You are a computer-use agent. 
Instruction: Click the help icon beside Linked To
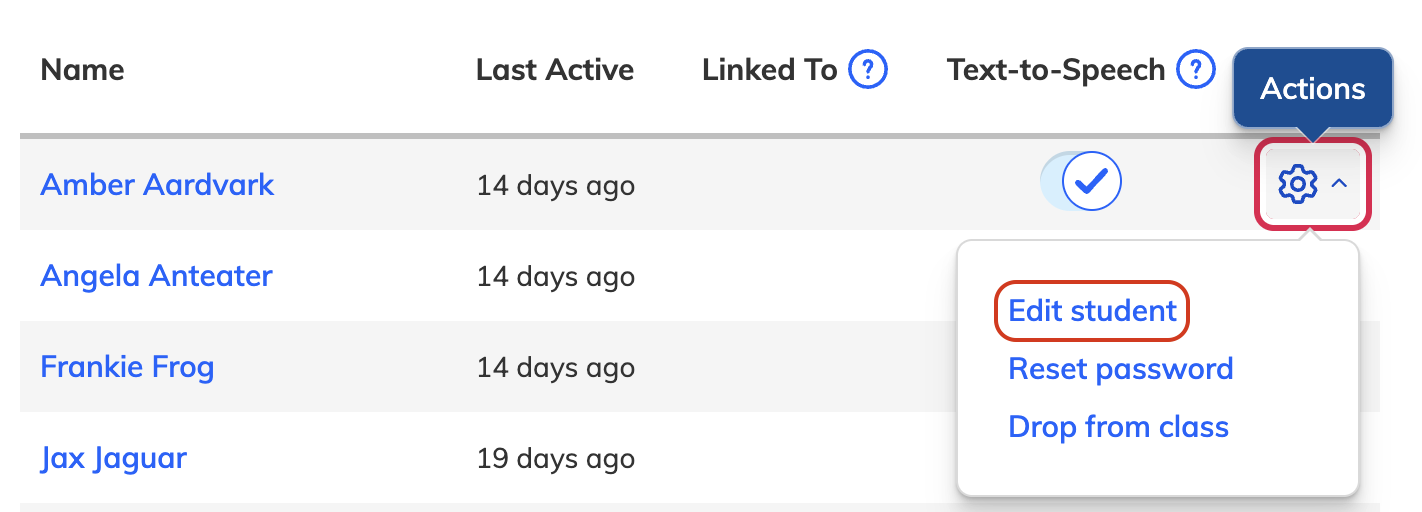[x=868, y=70]
